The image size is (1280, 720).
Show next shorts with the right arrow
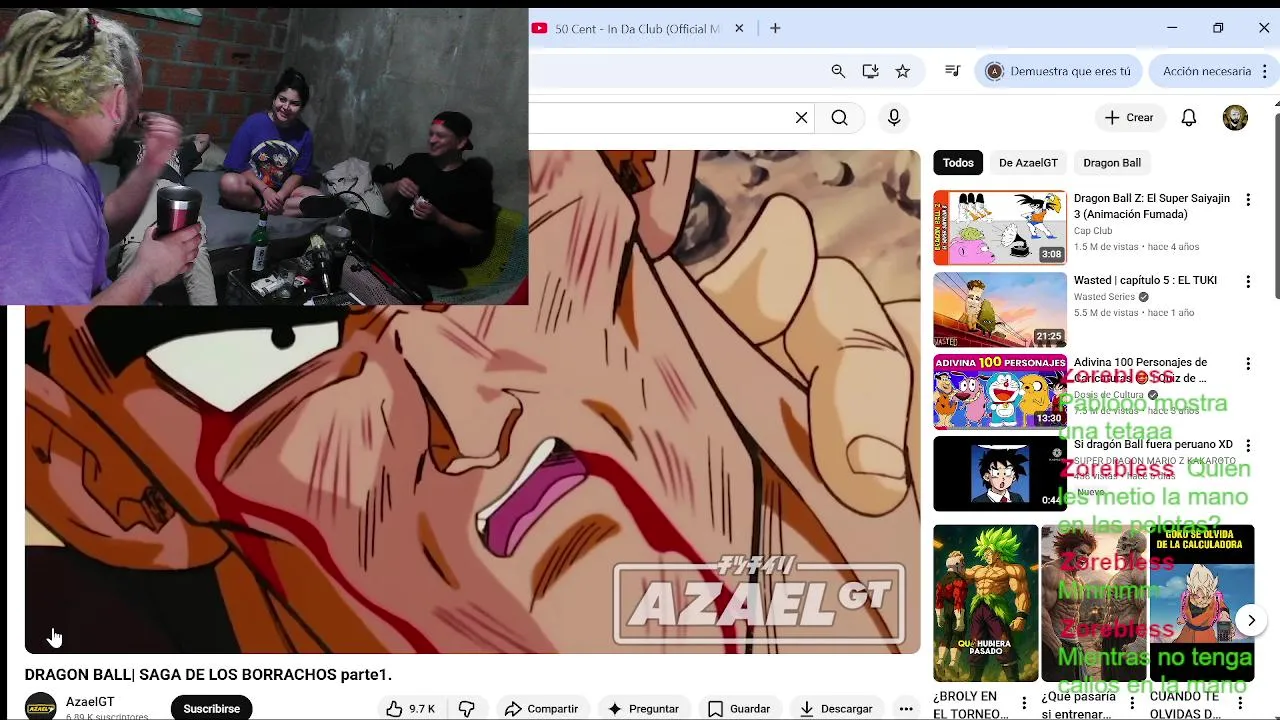[1251, 620]
